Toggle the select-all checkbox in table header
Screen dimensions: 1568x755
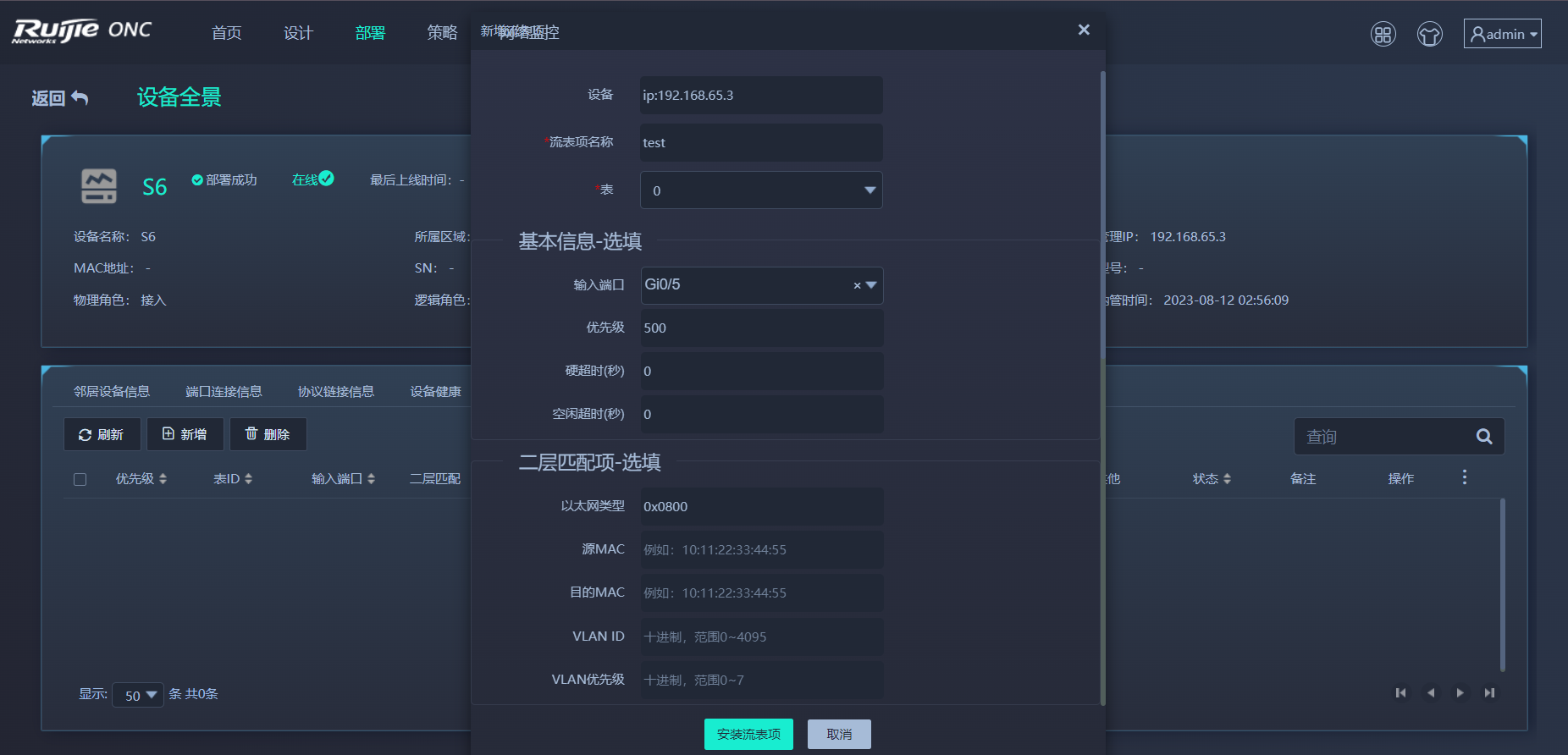coord(80,480)
